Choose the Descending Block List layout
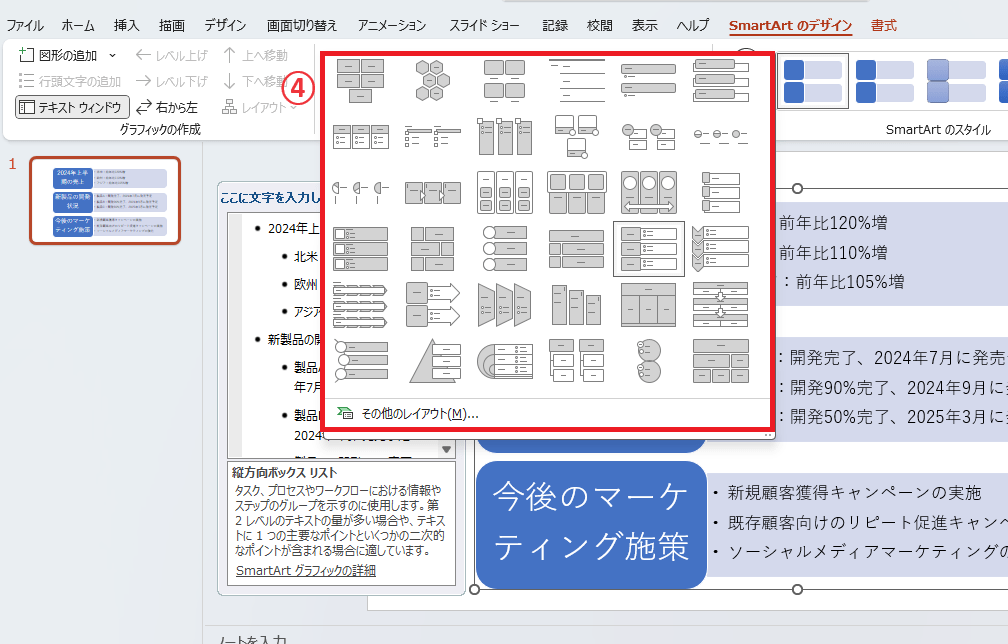Viewport: 1008px width, 644px height. click(x=577, y=305)
